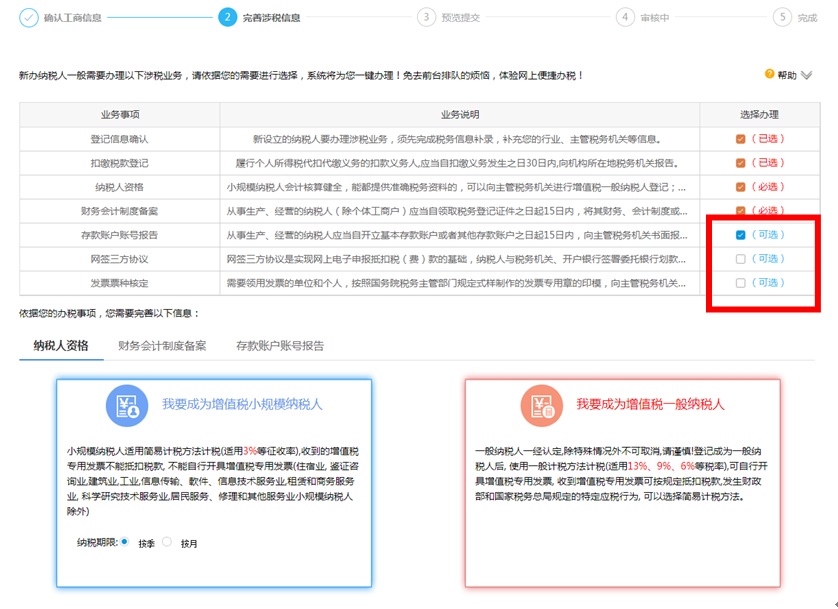Switch to the 财务会计制度备案 tab

pyautogui.click(x=162, y=346)
